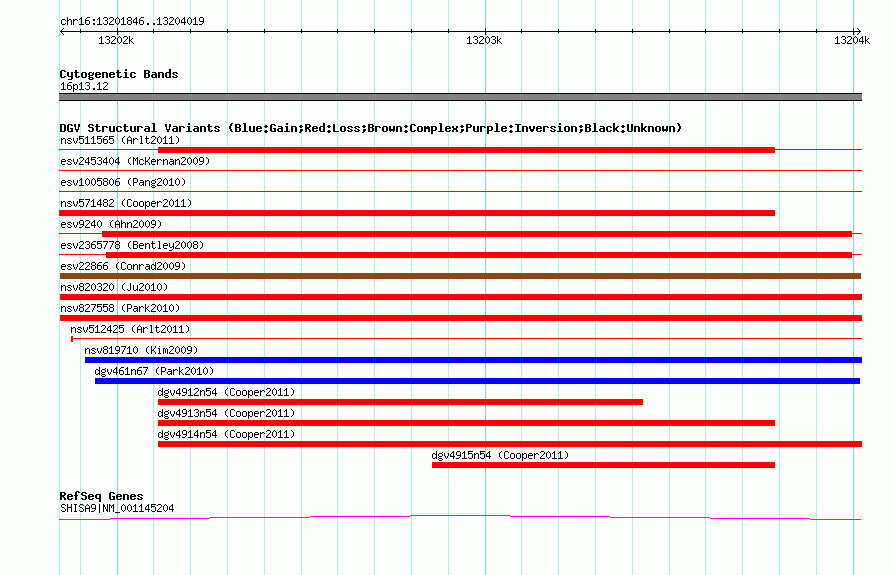Click the nsv511565 (Arlt2011) variant label
The width and height of the screenshot is (890, 575).
[x=120, y=140]
